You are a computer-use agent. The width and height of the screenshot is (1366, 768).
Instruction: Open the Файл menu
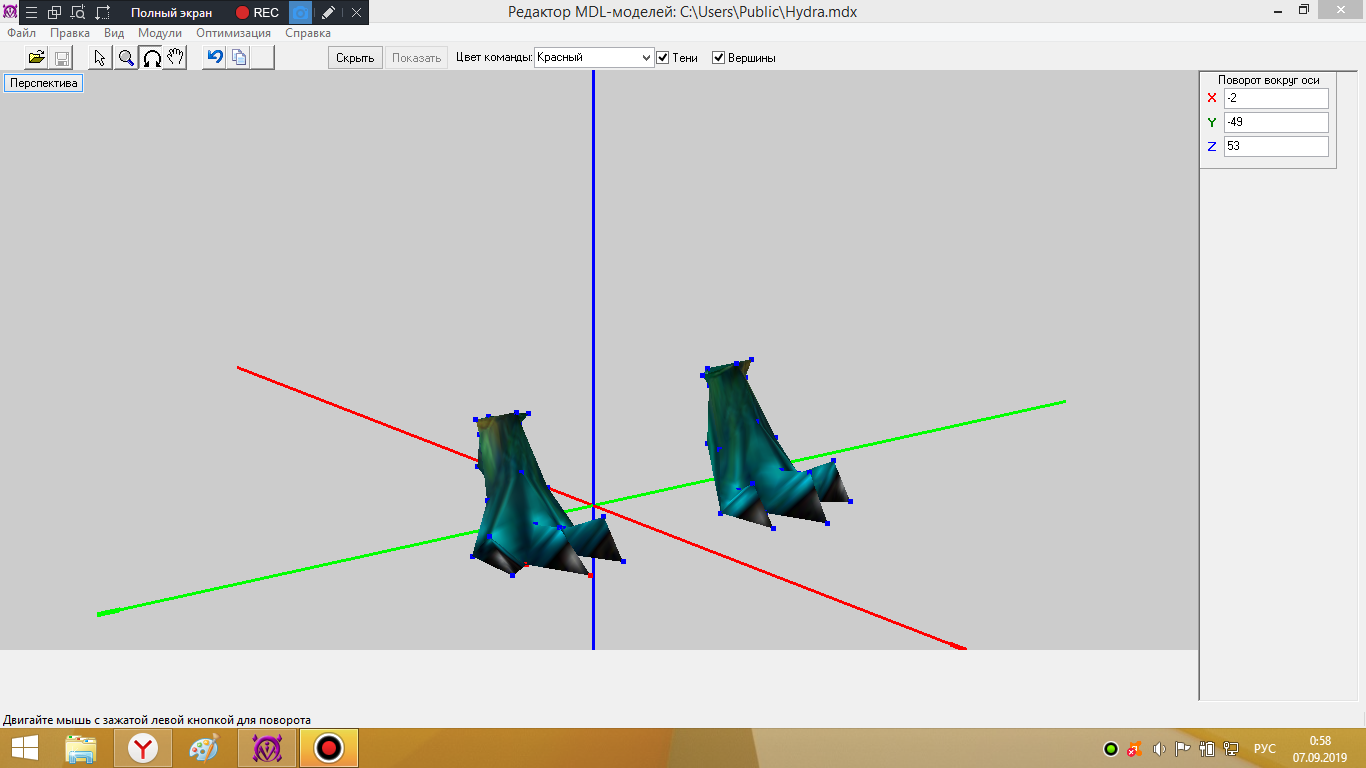pos(21,33)
